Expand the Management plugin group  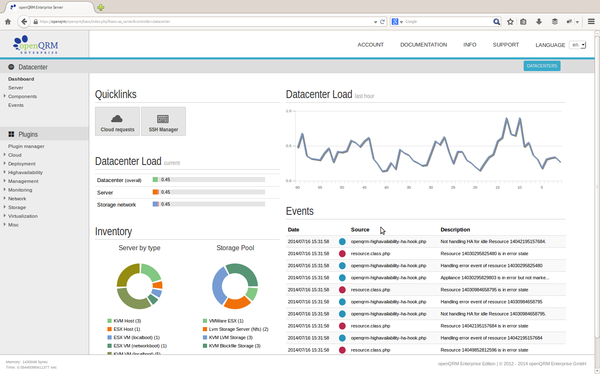[5, 181]
